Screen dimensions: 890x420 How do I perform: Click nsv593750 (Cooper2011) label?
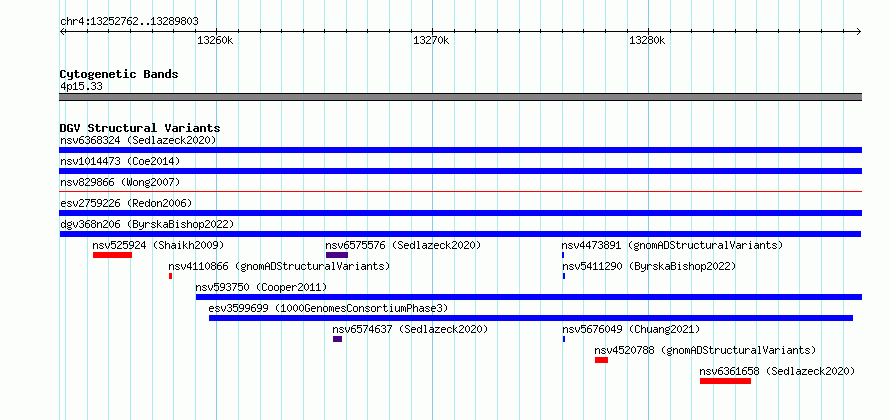pos(261,287)
